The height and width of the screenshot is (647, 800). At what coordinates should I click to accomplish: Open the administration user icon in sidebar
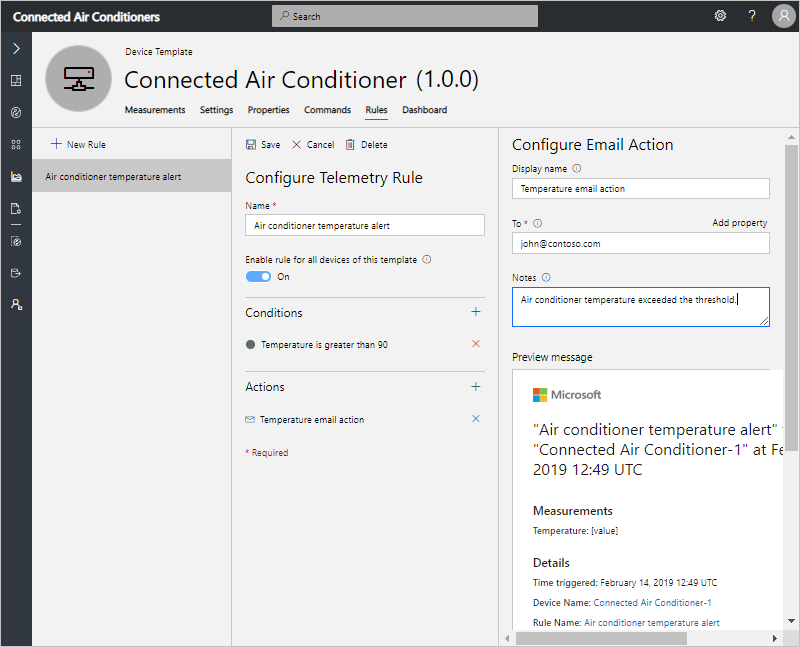tap(16, 305)
